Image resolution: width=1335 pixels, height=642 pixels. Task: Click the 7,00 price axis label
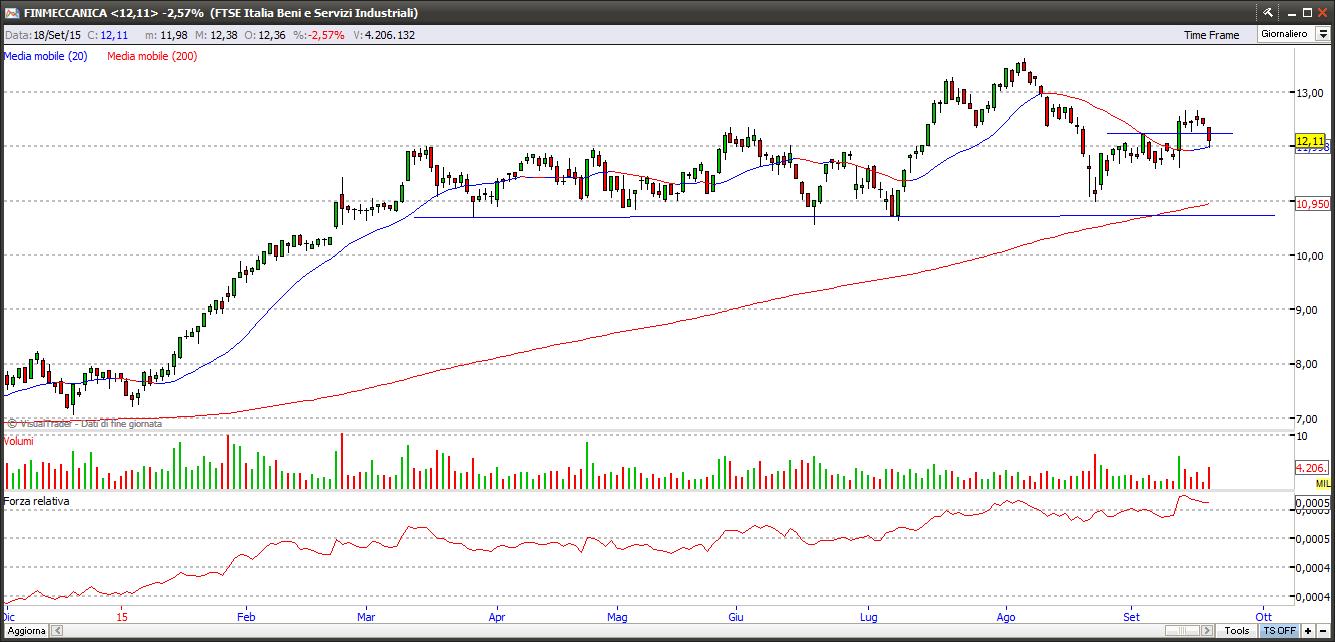(1309, 418)
